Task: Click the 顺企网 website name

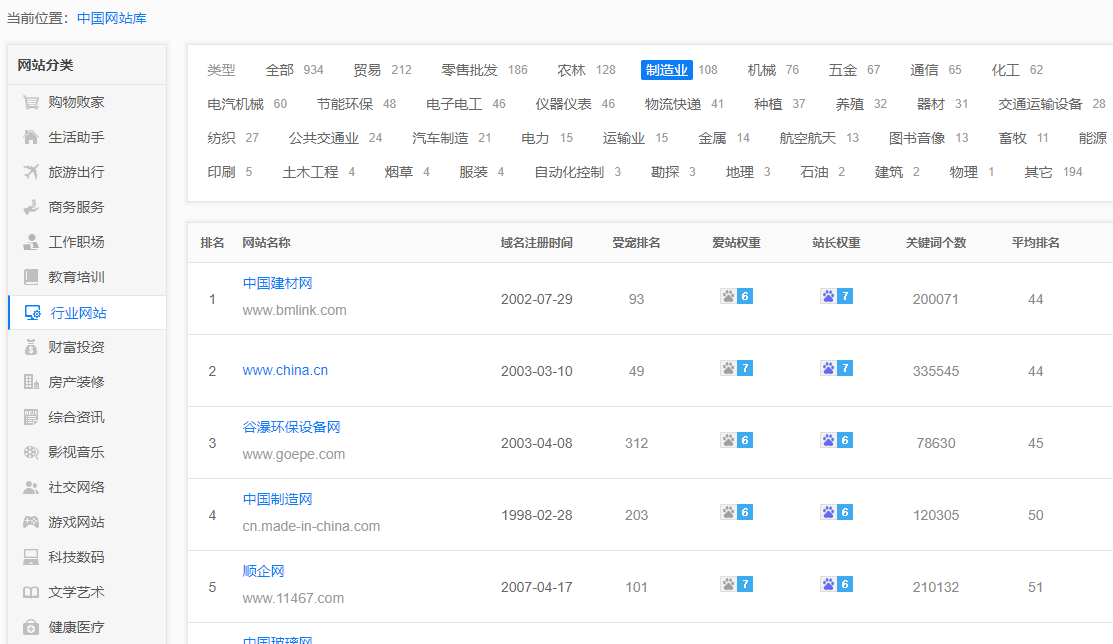Action: (263, 571)
